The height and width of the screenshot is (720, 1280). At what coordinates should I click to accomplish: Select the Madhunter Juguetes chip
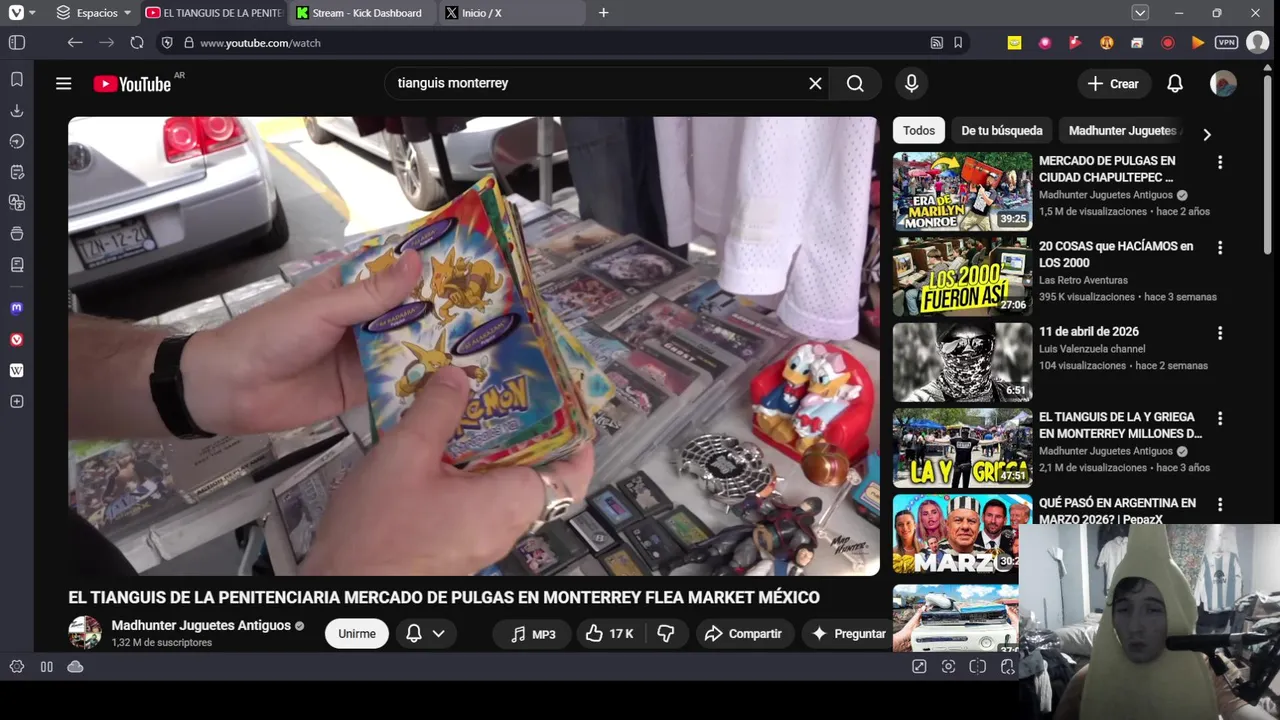1122,131
